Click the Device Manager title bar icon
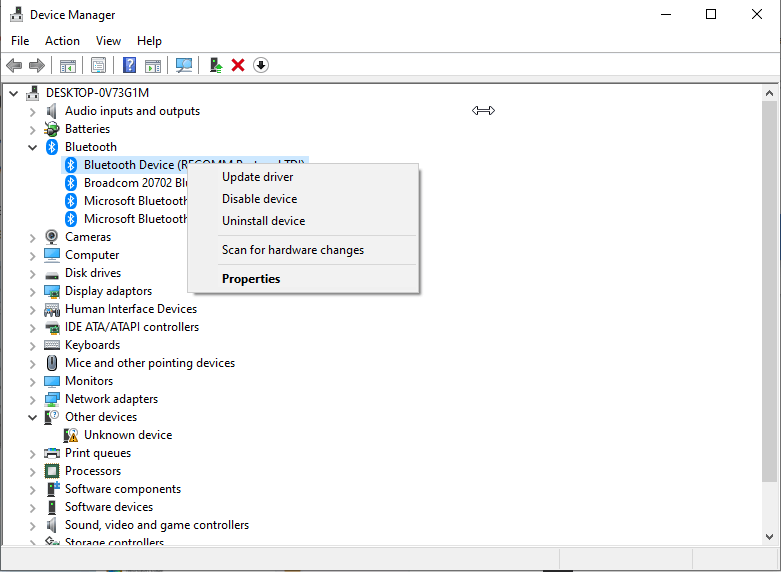The height and width of the screenshot is (572, 781). (x=16, y=14)
